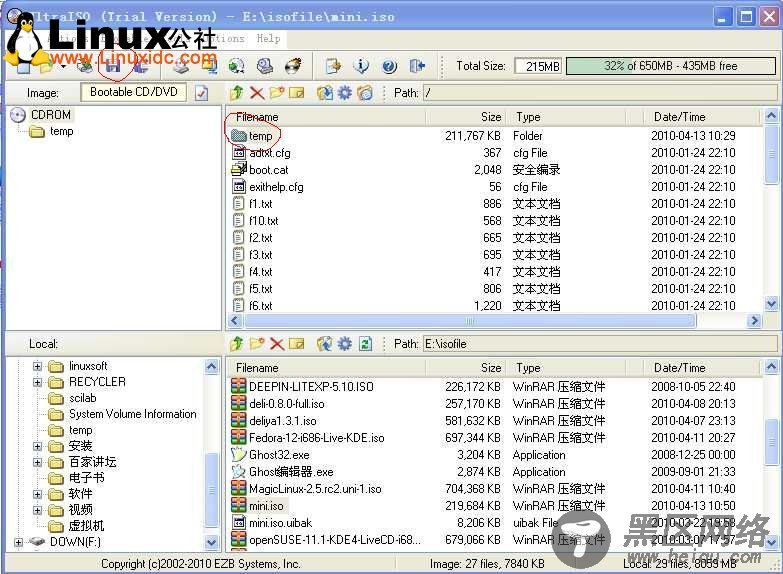783x574 pixels.
Task: Select the boot.cat file row
Action: click(494, 170)
